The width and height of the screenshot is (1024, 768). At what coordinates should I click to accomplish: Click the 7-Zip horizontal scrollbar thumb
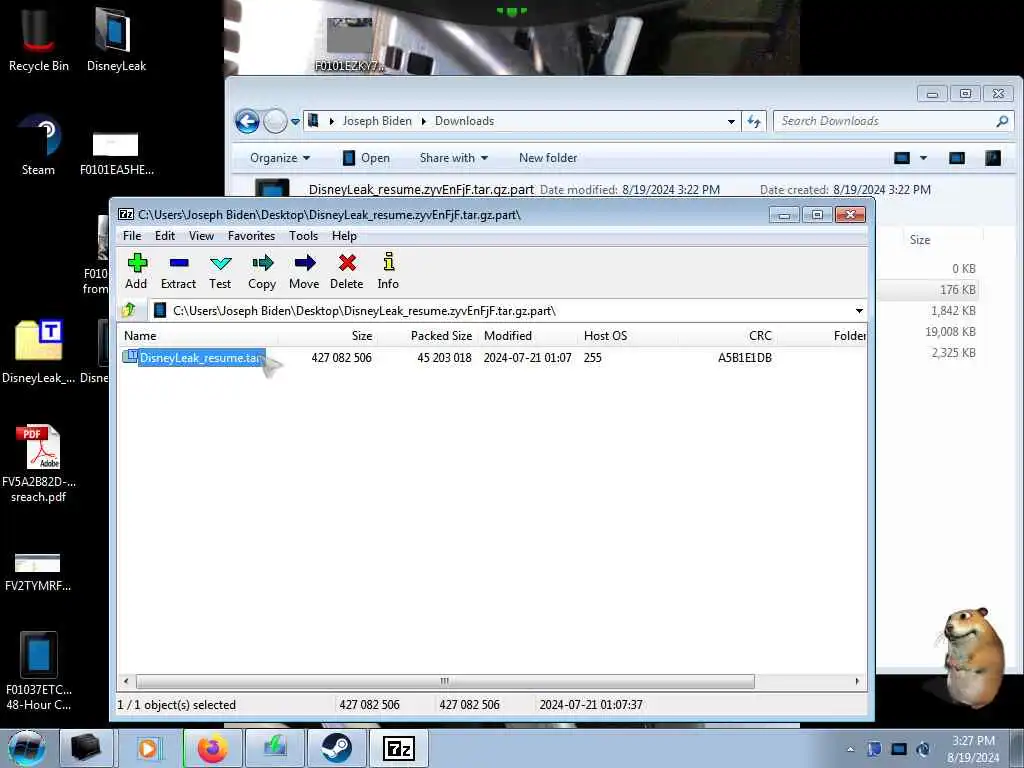(445, 681)
